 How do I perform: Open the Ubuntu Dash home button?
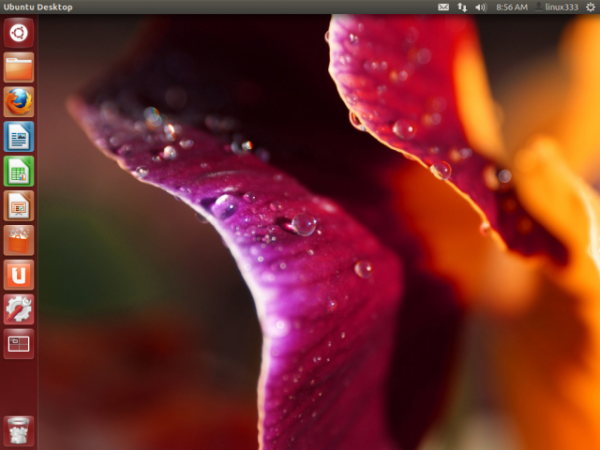[19, 33]
